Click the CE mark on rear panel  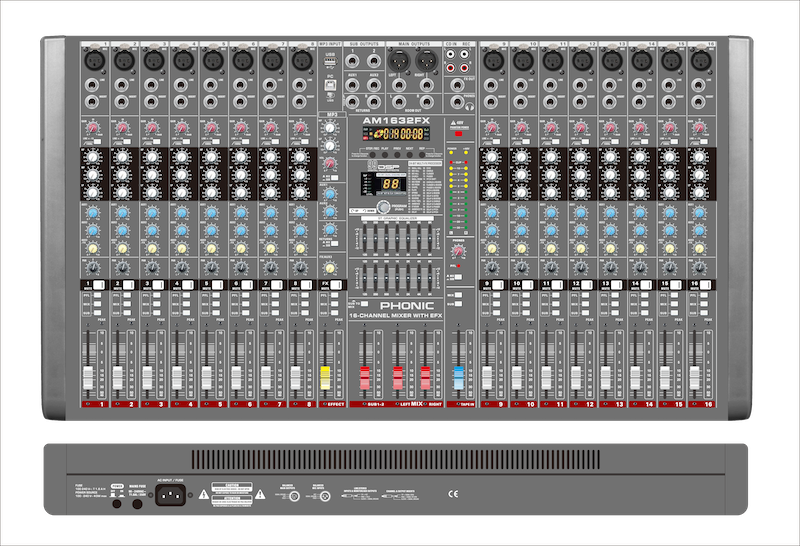(x=453, y=493)
